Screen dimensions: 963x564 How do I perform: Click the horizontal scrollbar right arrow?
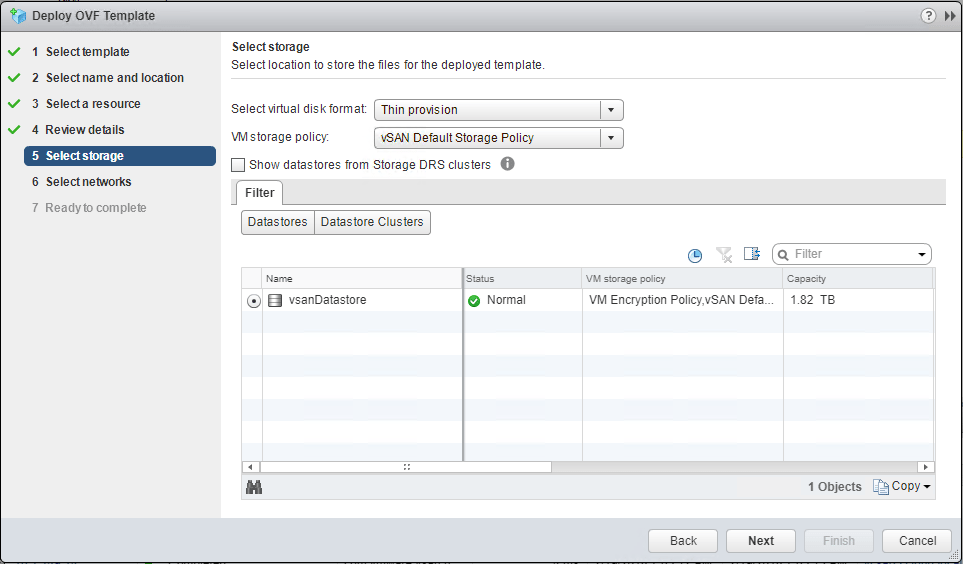[x=926, y=467]
